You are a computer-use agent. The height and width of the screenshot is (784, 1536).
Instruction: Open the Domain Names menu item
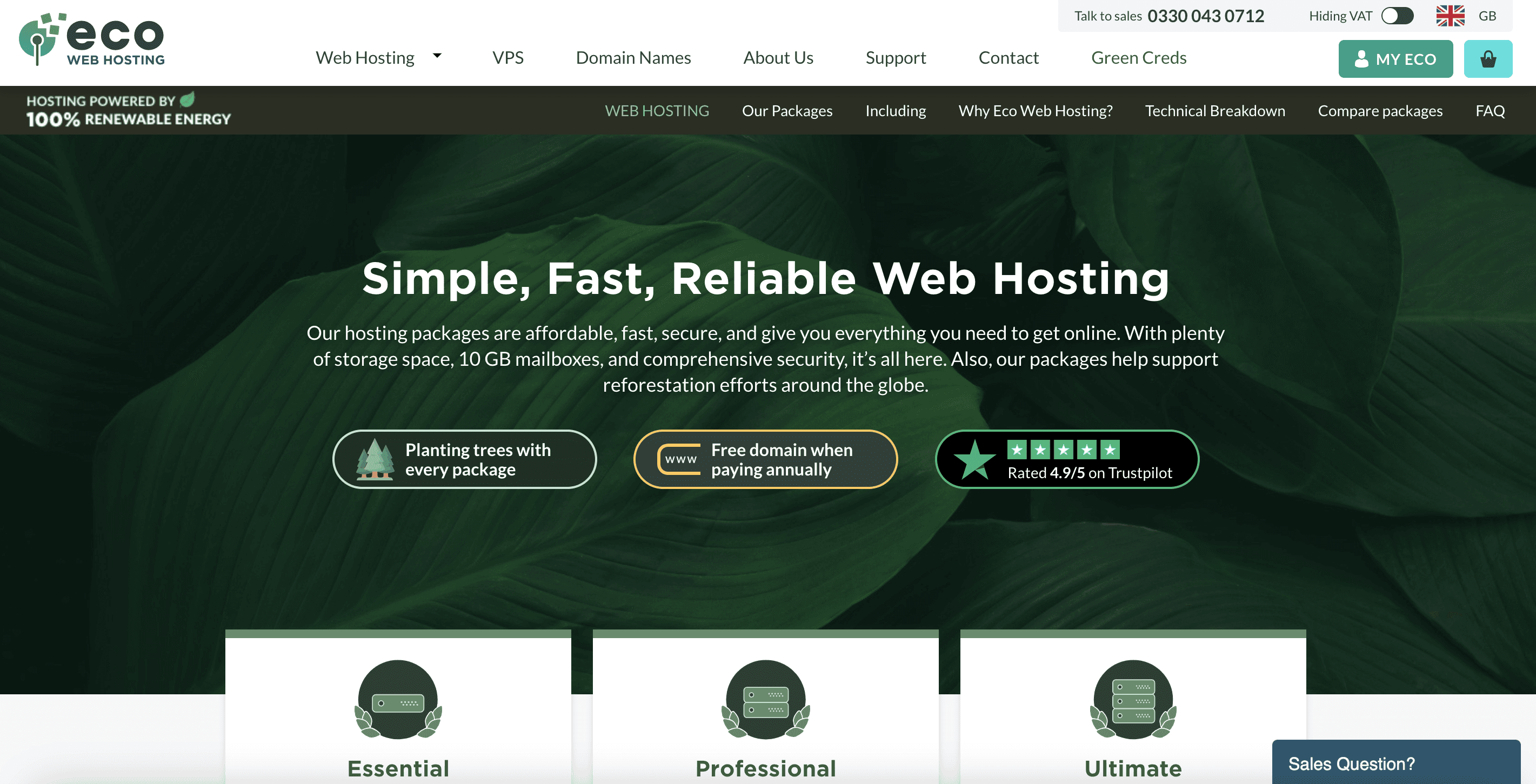click(633, 58)
